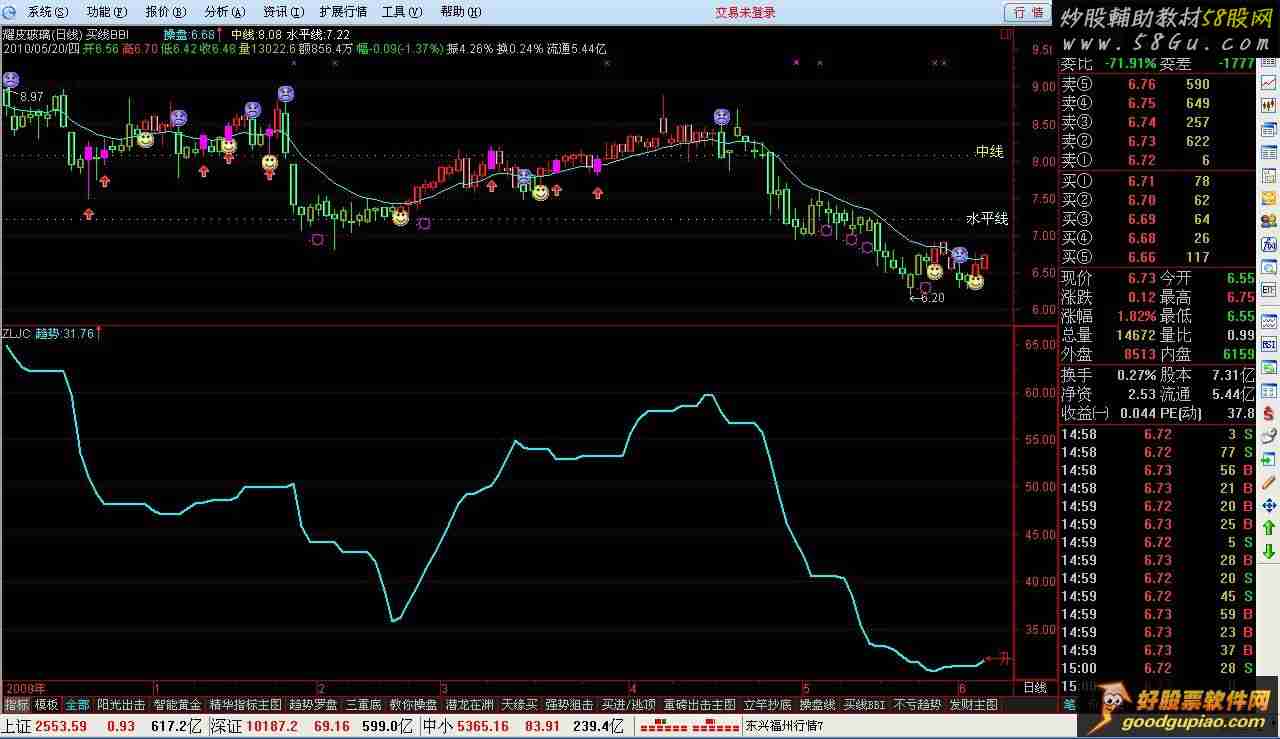Click the 买① price 6.71
Viewport: 1280px width, 739px height.
pos(1142,182)
